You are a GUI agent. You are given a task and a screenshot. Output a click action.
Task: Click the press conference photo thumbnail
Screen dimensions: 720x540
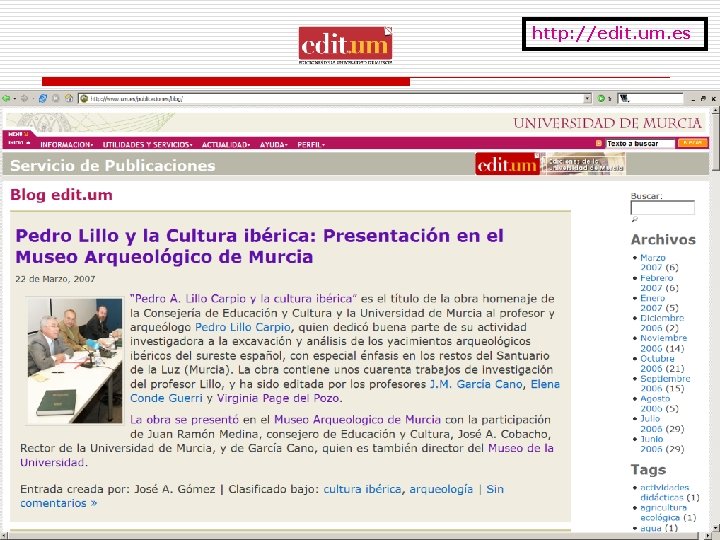(75, 361)
